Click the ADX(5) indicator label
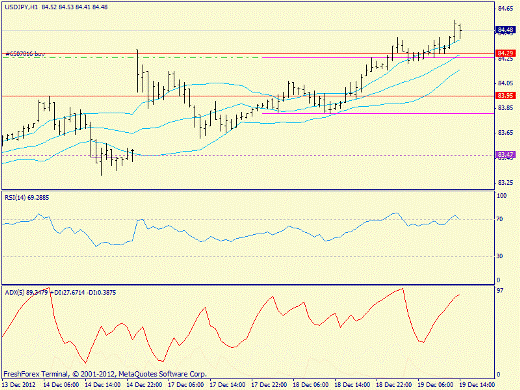The image size is (520, 390). 60,293
